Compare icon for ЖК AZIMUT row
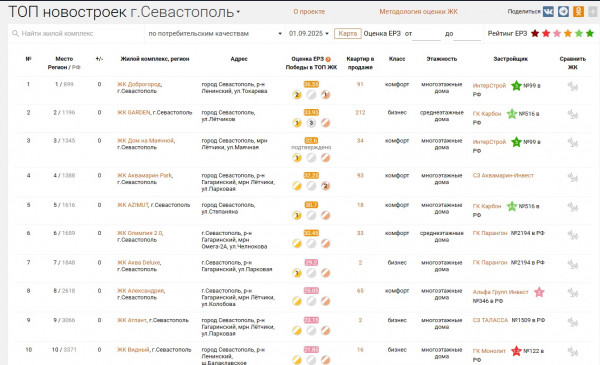Viewport: 600px width, 365px height. [x=572, y=207]
